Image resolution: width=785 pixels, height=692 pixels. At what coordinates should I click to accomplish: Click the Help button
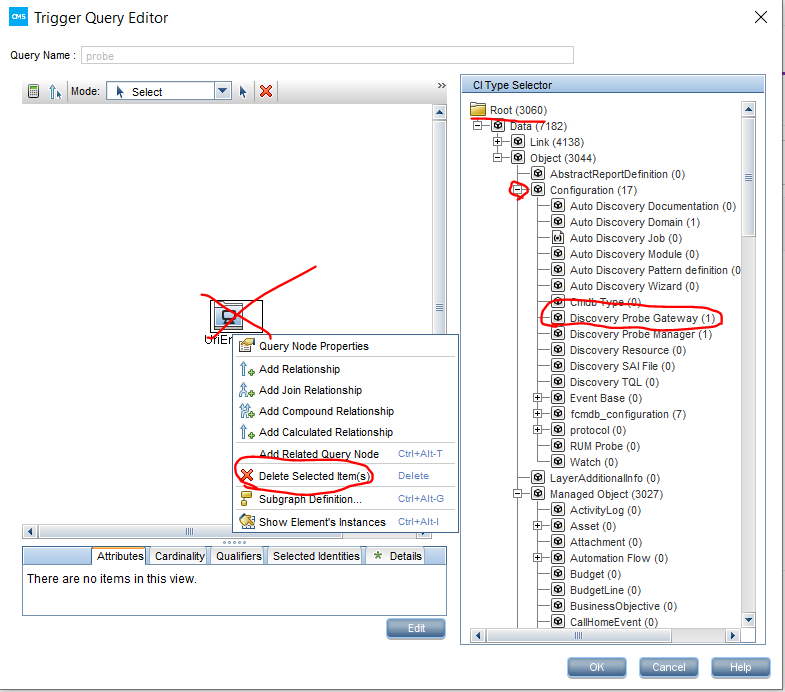pos(740,667)
